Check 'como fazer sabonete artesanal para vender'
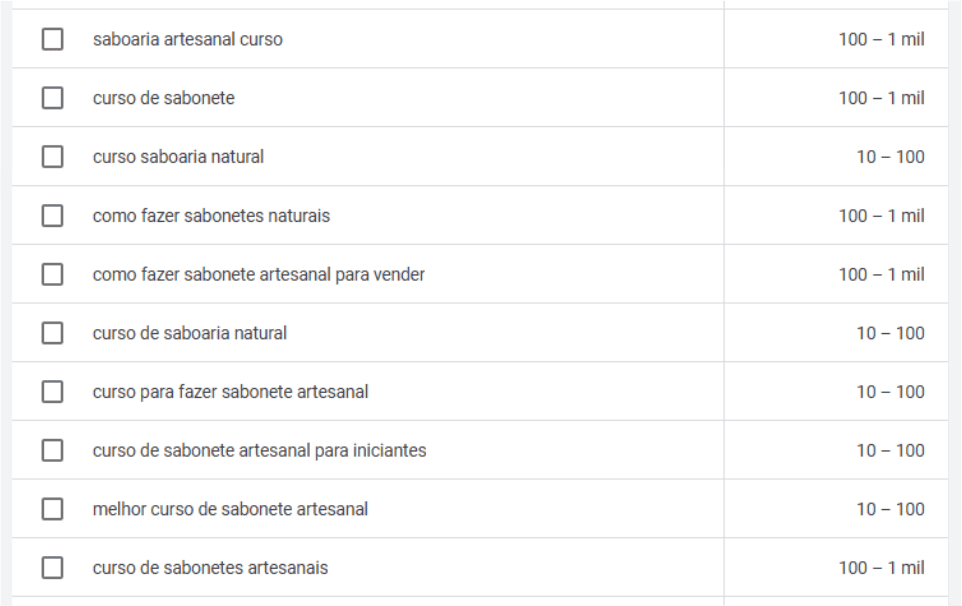 coord(52,274)
